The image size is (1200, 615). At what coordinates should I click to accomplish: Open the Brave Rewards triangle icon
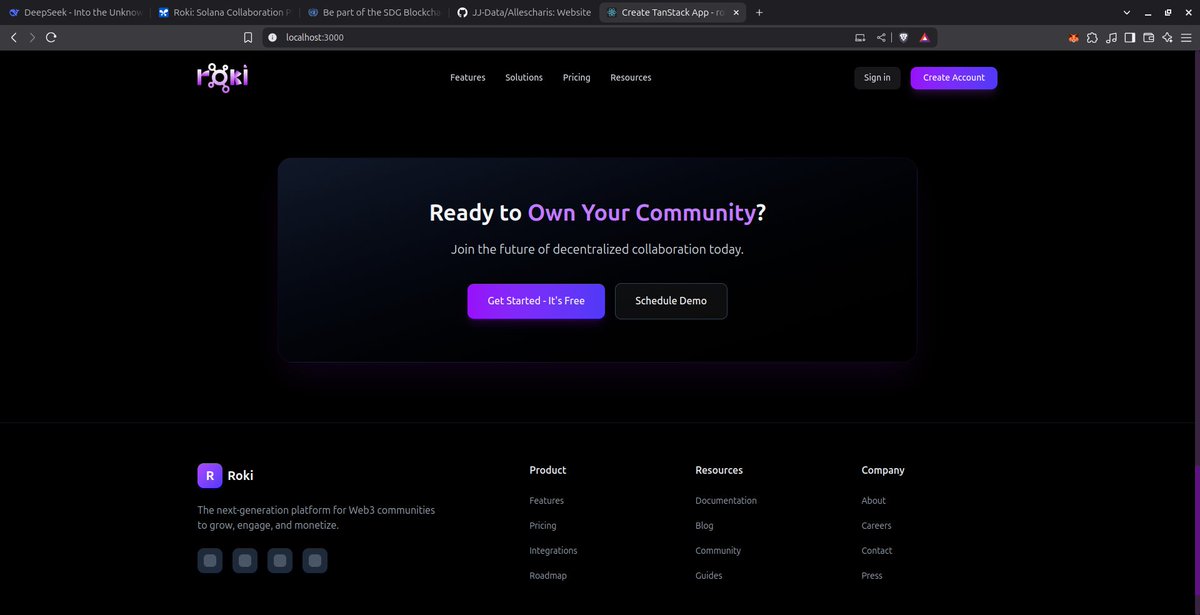(x=925, y=37)
